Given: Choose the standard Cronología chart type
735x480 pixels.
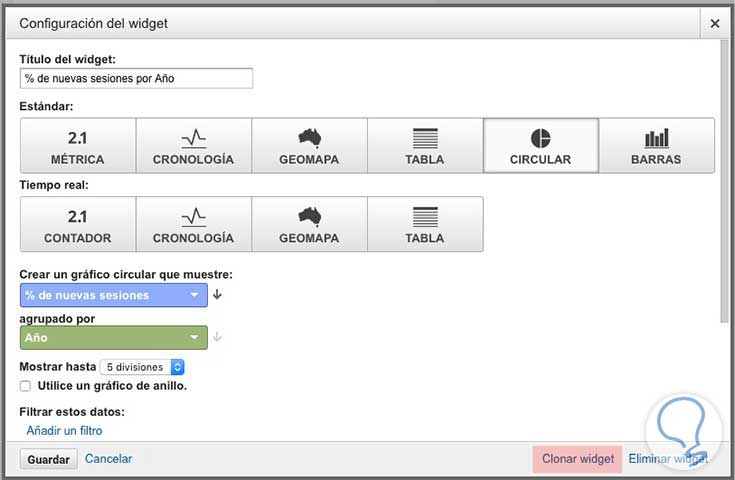Looking at the screenshot, I should tap(193, 146).
